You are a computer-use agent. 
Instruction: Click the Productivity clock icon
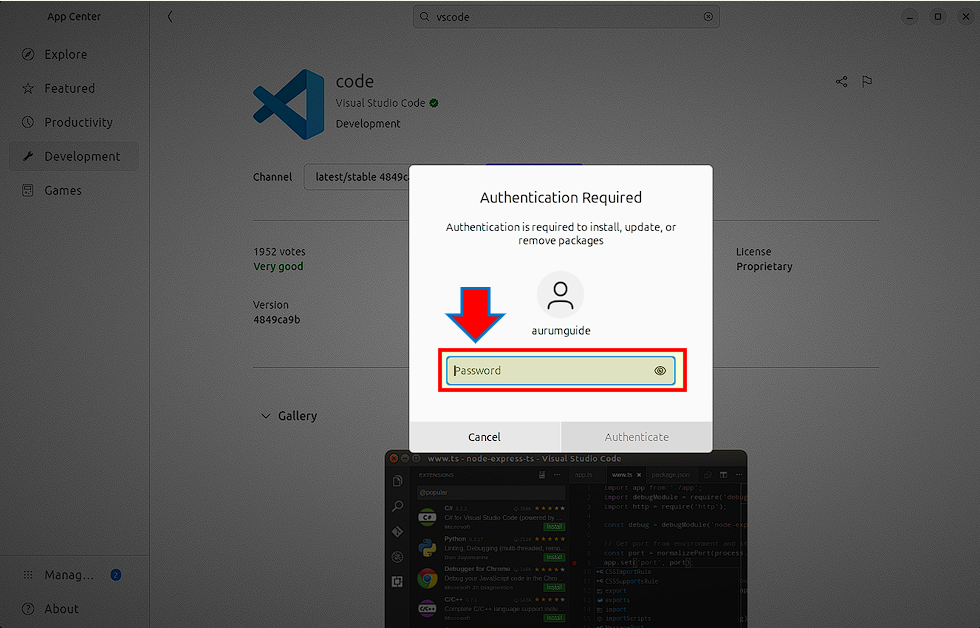click(28, 122)
